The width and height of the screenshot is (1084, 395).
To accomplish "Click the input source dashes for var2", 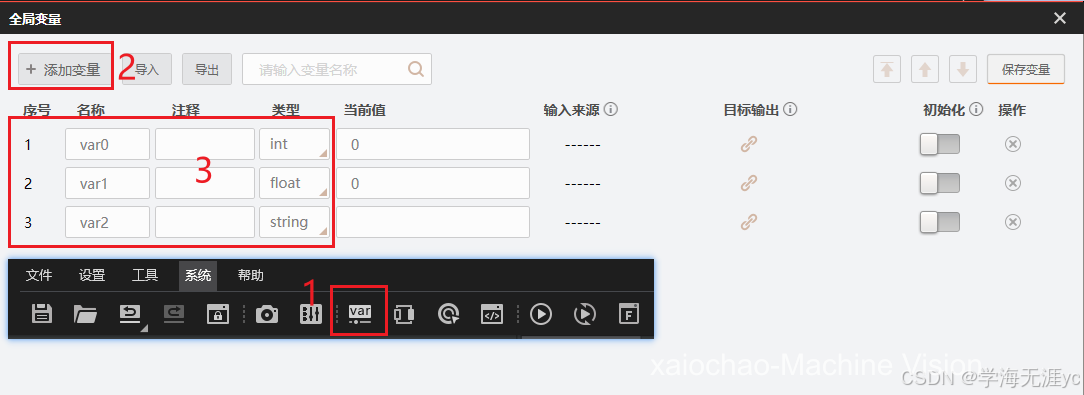I will pos(583,223).
